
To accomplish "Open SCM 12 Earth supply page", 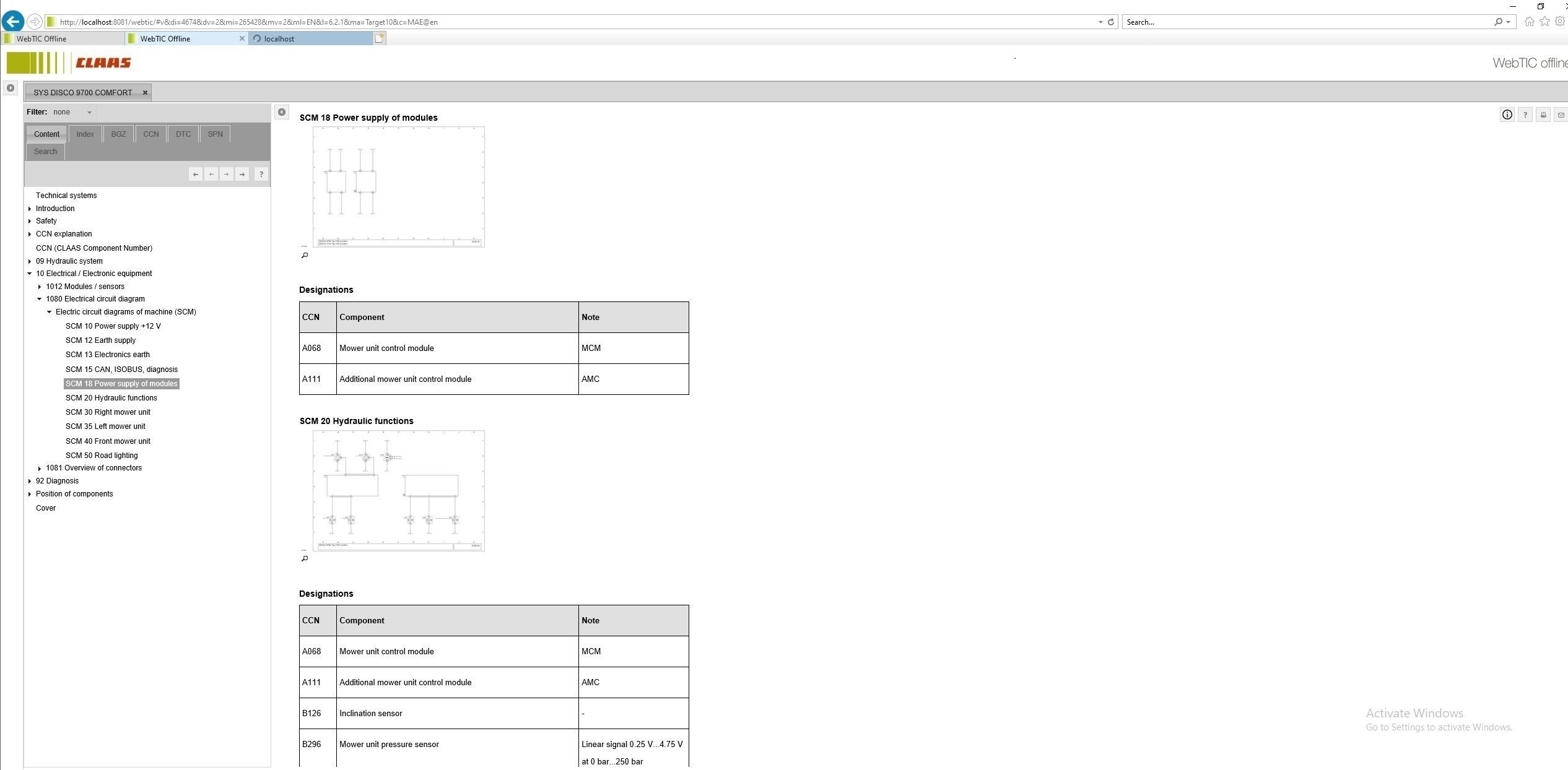I will coord(100,340).
